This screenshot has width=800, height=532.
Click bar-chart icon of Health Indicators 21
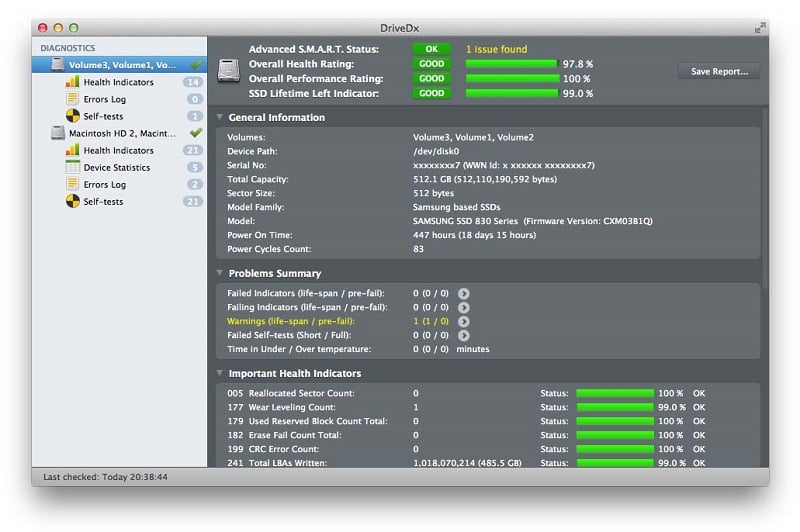pos(72,150)
